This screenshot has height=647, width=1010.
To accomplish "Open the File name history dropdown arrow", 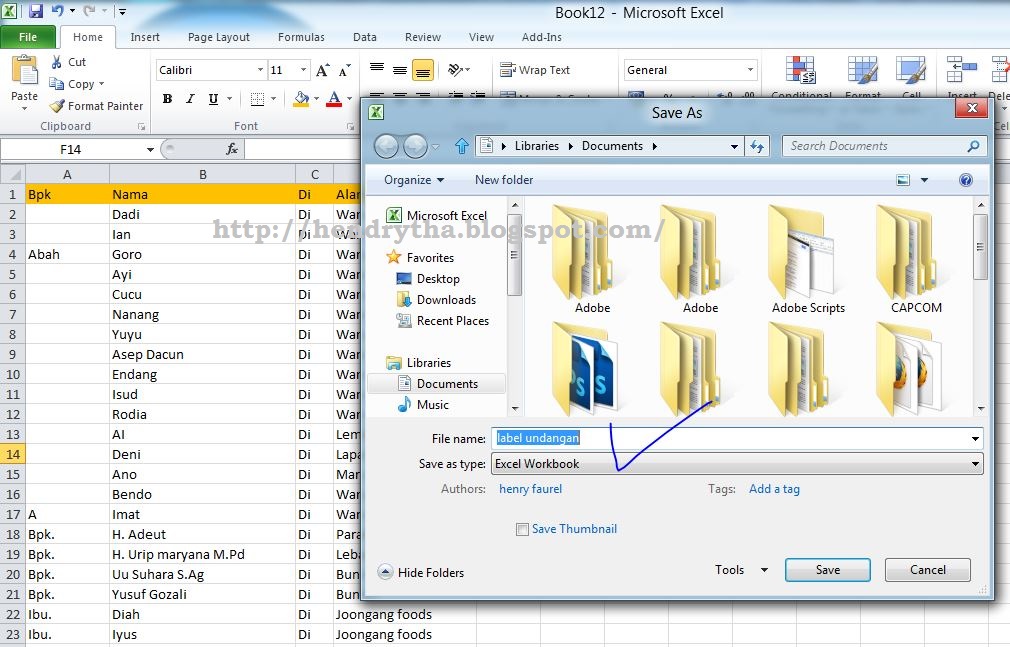I will click(975, 439).
